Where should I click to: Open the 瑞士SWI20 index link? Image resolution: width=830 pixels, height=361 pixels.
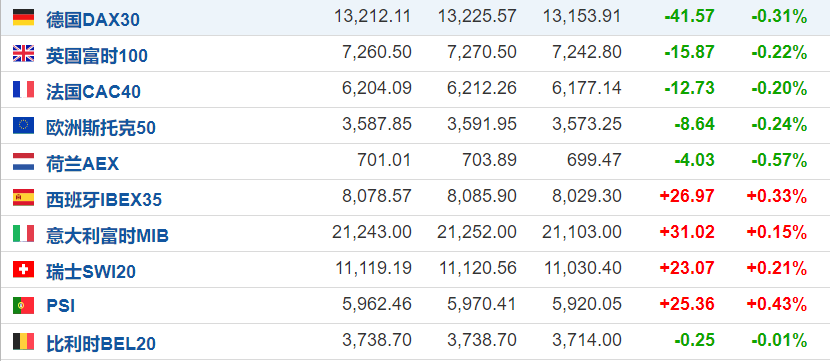coord(91,272)
